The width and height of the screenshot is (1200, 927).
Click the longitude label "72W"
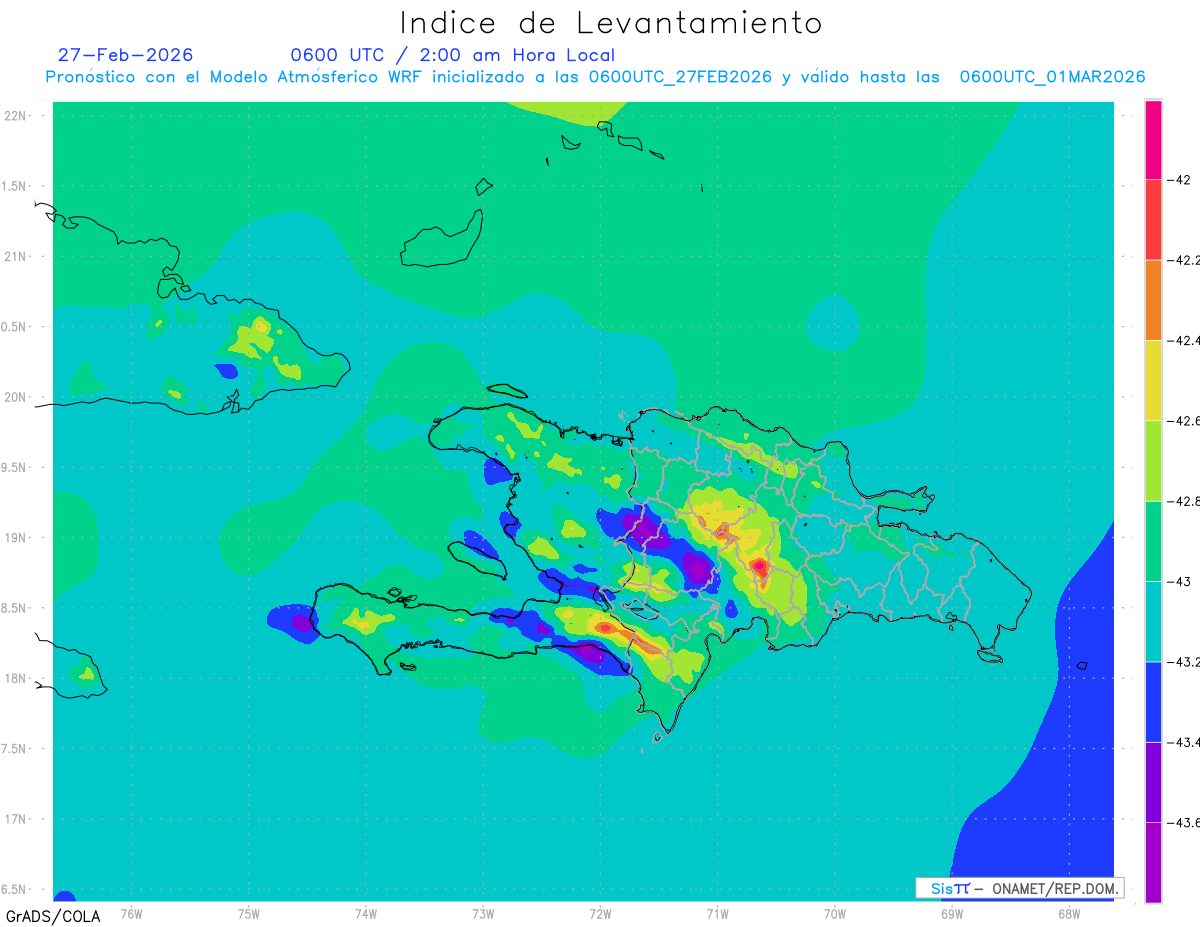(x=600, y=913)
